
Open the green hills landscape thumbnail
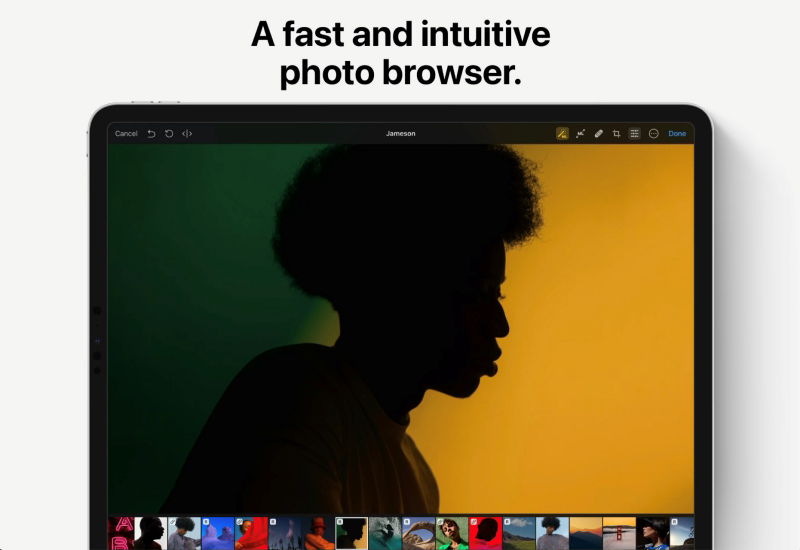point(519,533)
